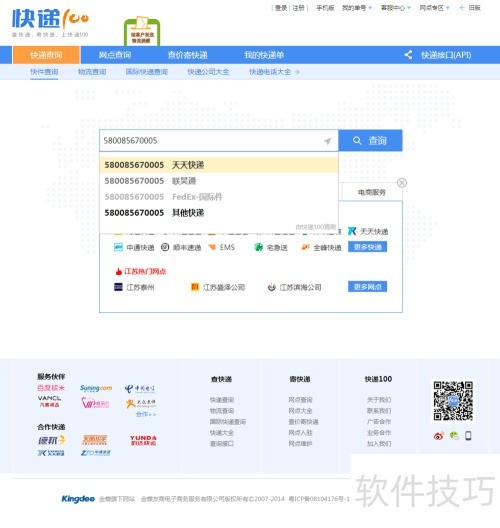The height and width of the screenshot is (528, 500).
Task: Open the 江苏滨海公司 outlet icon
Action: click(272, 287)
